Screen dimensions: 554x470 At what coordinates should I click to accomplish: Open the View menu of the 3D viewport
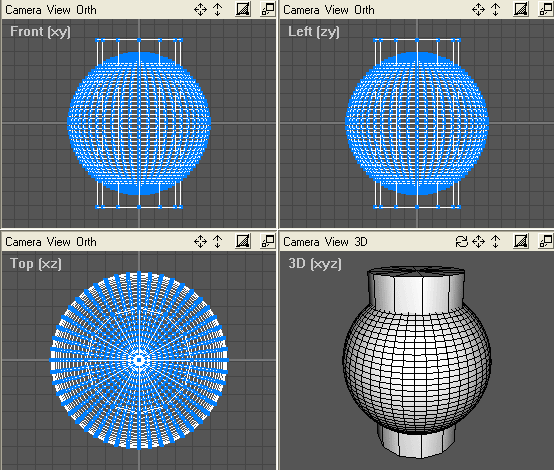(x=337, y=242)
